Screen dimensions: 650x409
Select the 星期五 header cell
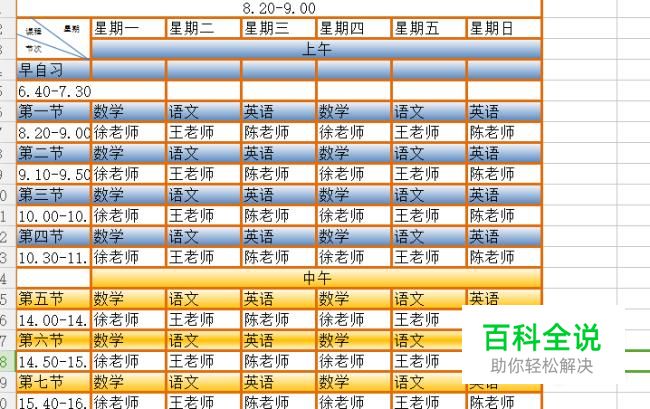coord(429,29)
